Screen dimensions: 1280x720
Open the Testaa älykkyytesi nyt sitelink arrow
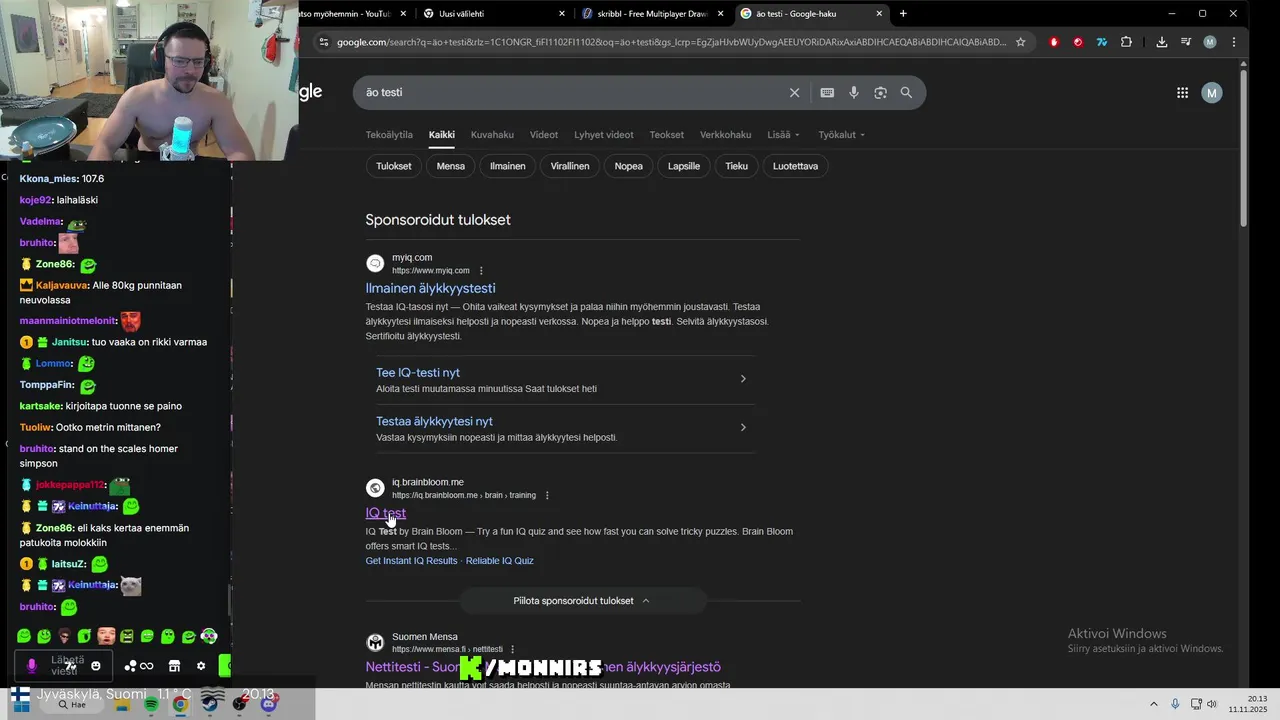tap(743, 428)
